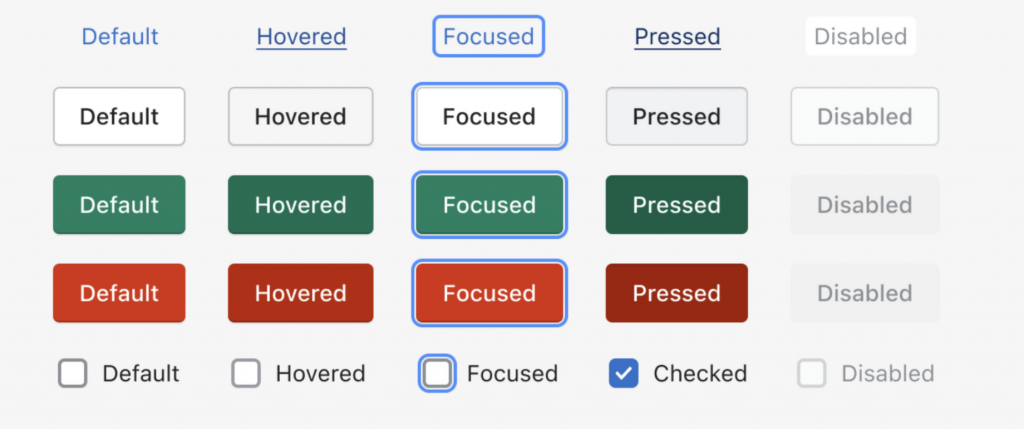Click the red Focused button

click(489, 293)
